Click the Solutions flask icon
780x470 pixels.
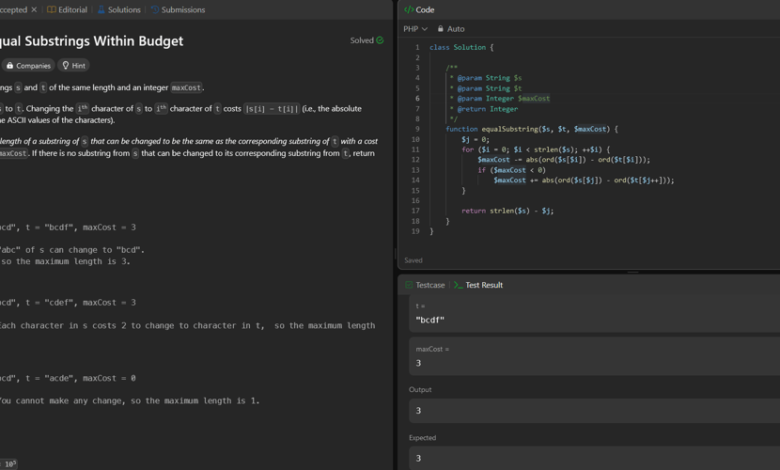click(x=101, y=9)
